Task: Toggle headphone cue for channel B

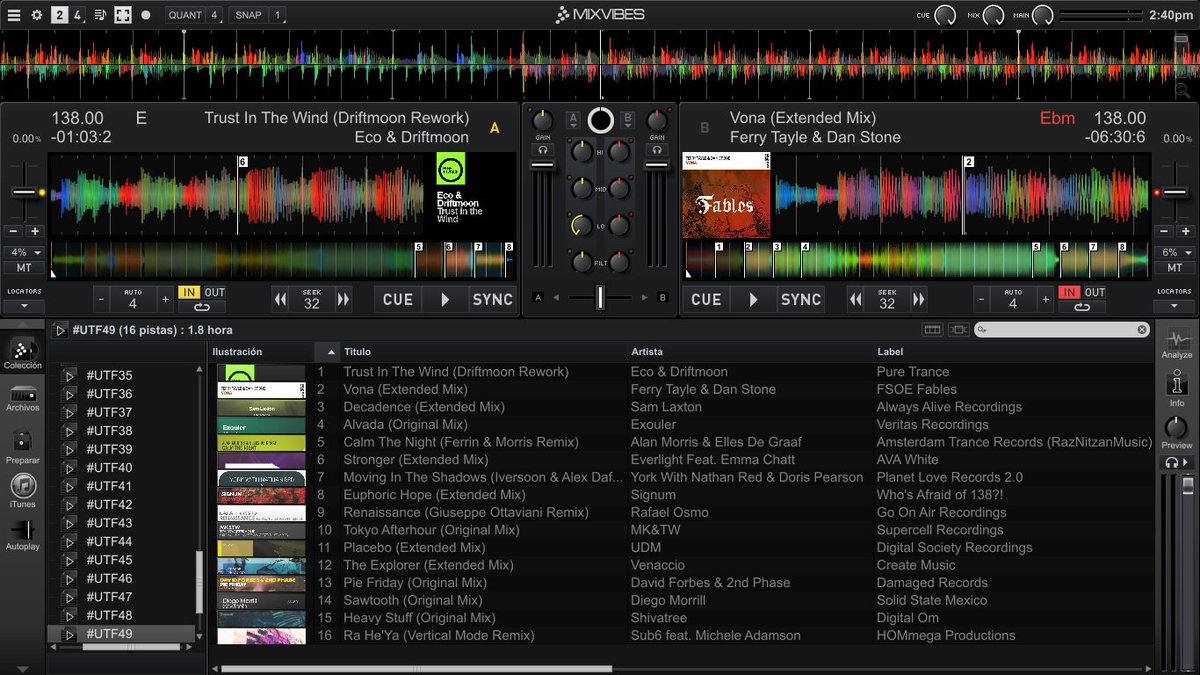Action: click(657, 150)
